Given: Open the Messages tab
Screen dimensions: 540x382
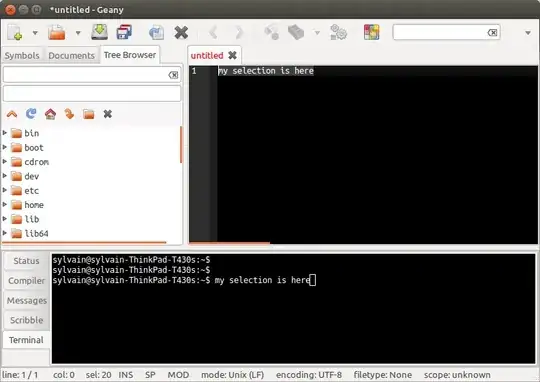Looking at the screenshot, I should tap(26, 300).
